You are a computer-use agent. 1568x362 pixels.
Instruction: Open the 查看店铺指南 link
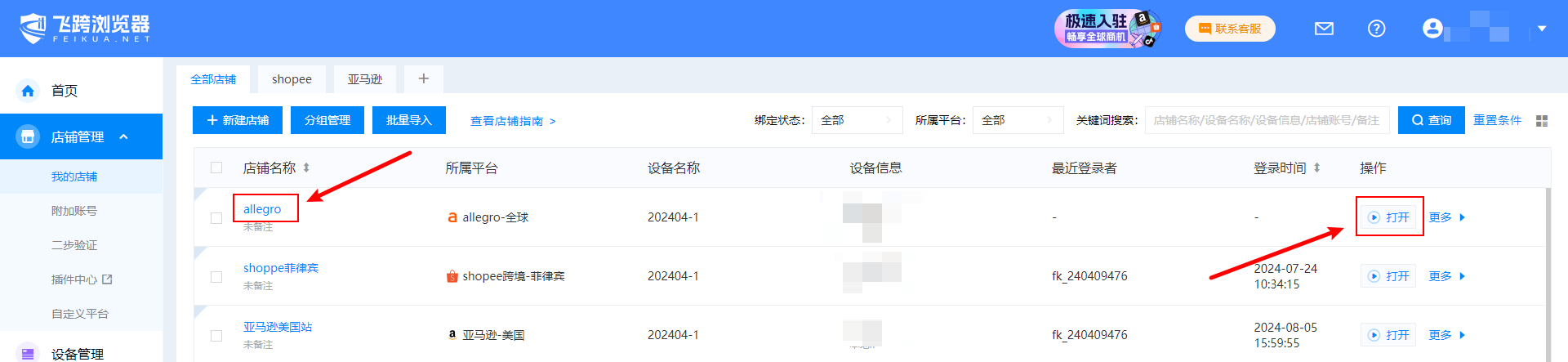pyautogui.click(x=512, y=121)
